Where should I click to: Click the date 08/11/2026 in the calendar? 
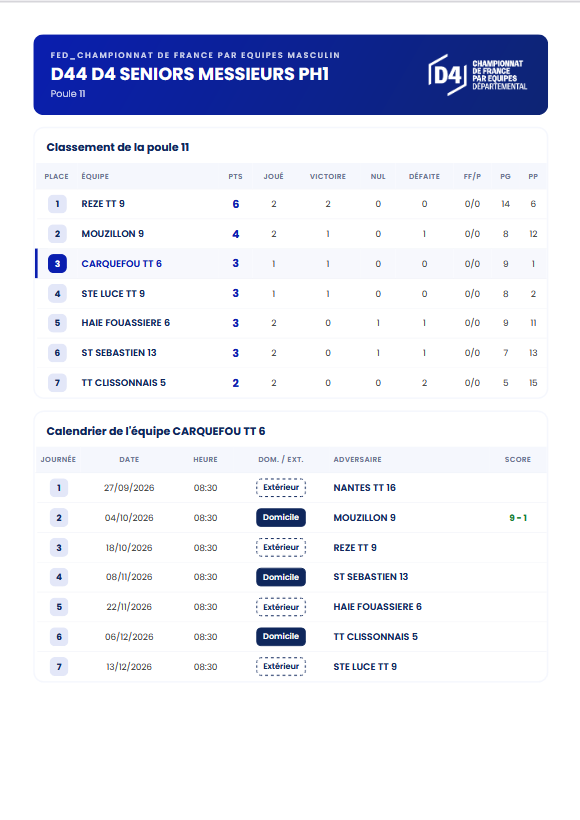[129, 577]
